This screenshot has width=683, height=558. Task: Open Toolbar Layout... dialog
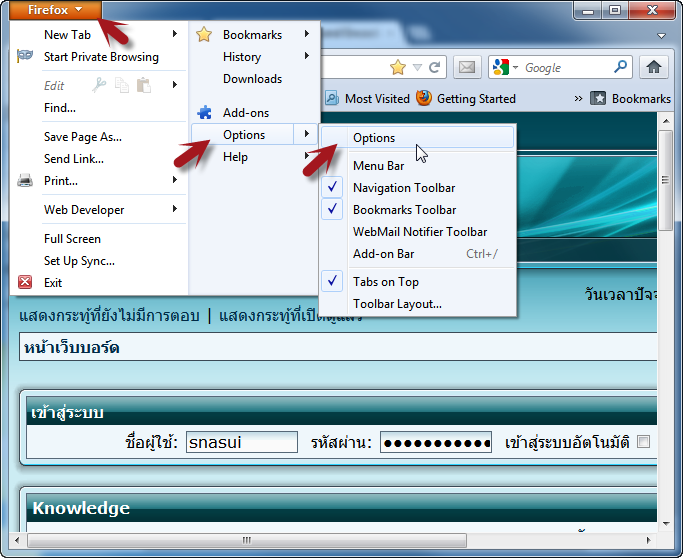click(x=417, y=304)
